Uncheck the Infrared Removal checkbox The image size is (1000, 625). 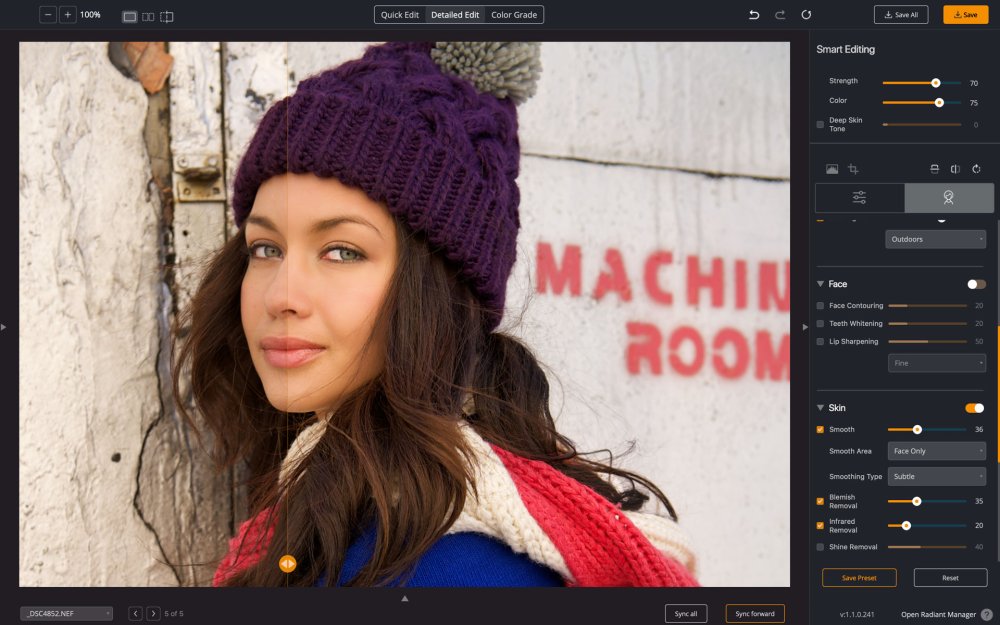point(820,526)
